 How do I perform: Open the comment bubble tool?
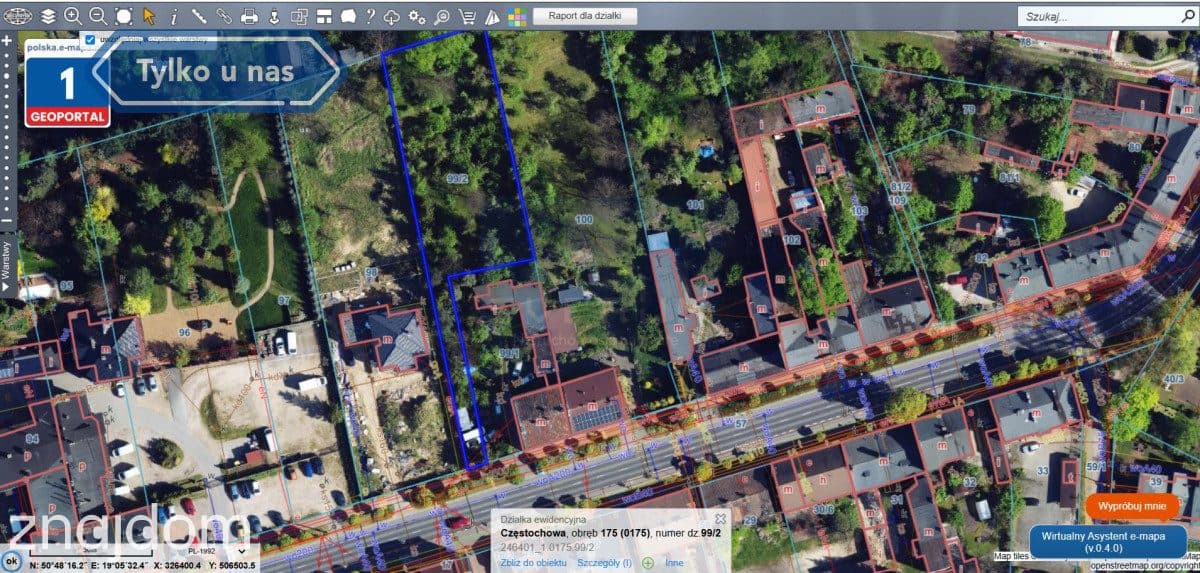[348, 15]
